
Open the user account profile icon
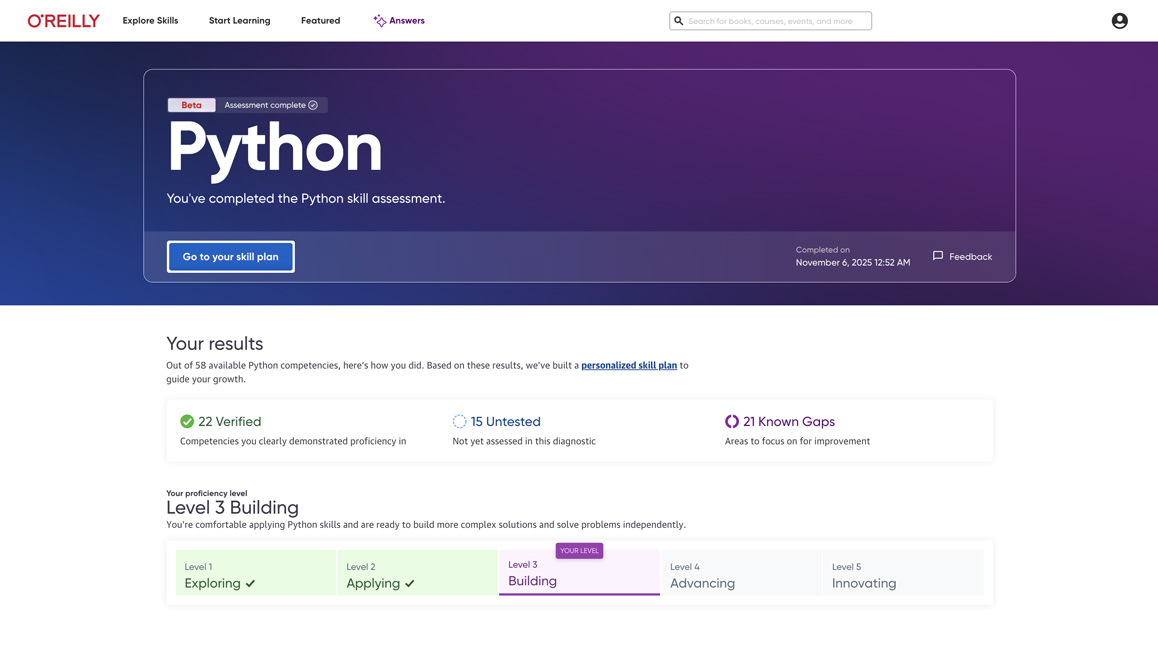pos(1119,21)
